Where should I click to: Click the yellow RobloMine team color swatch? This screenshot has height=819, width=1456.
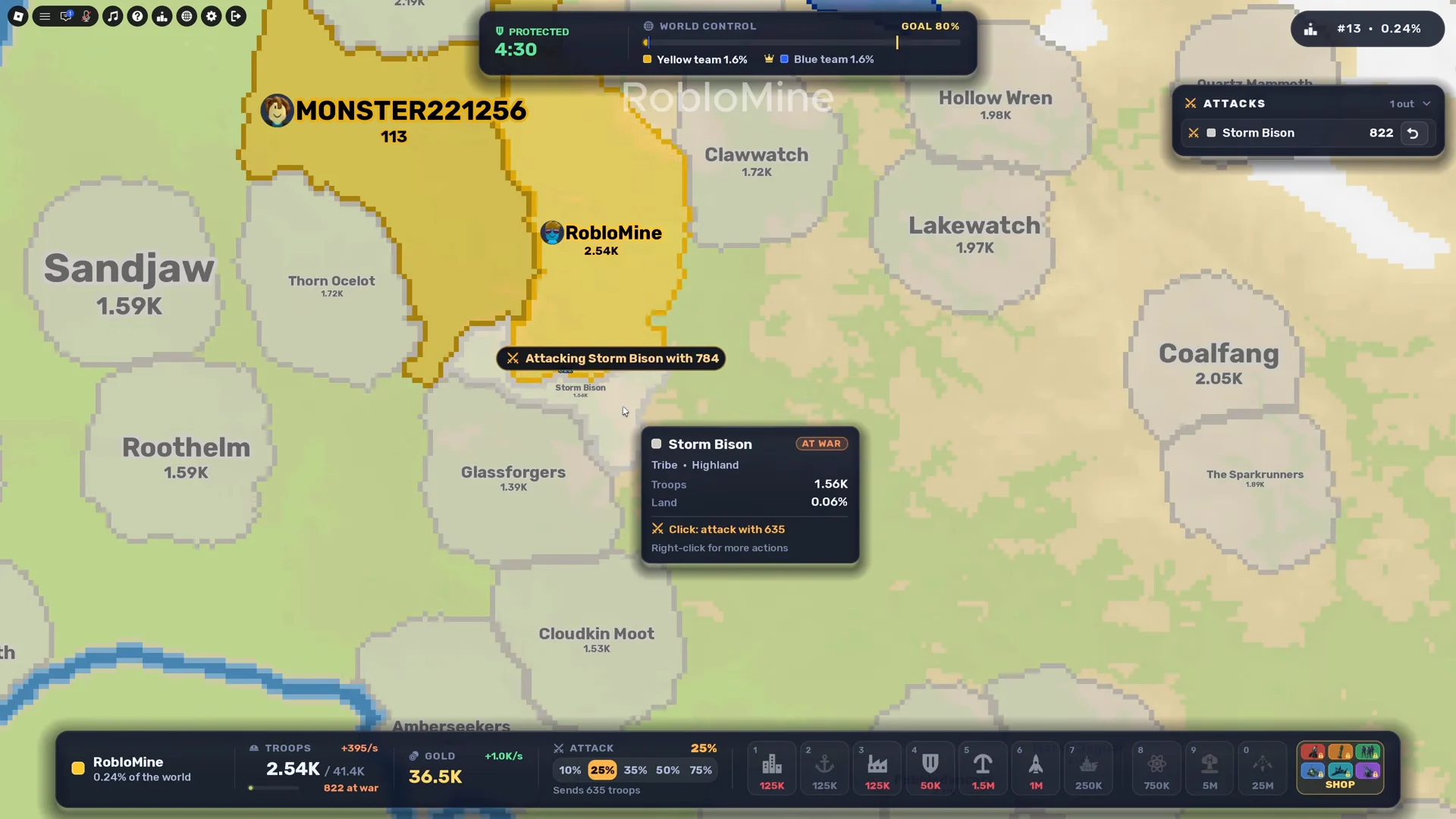coord(78,769)
